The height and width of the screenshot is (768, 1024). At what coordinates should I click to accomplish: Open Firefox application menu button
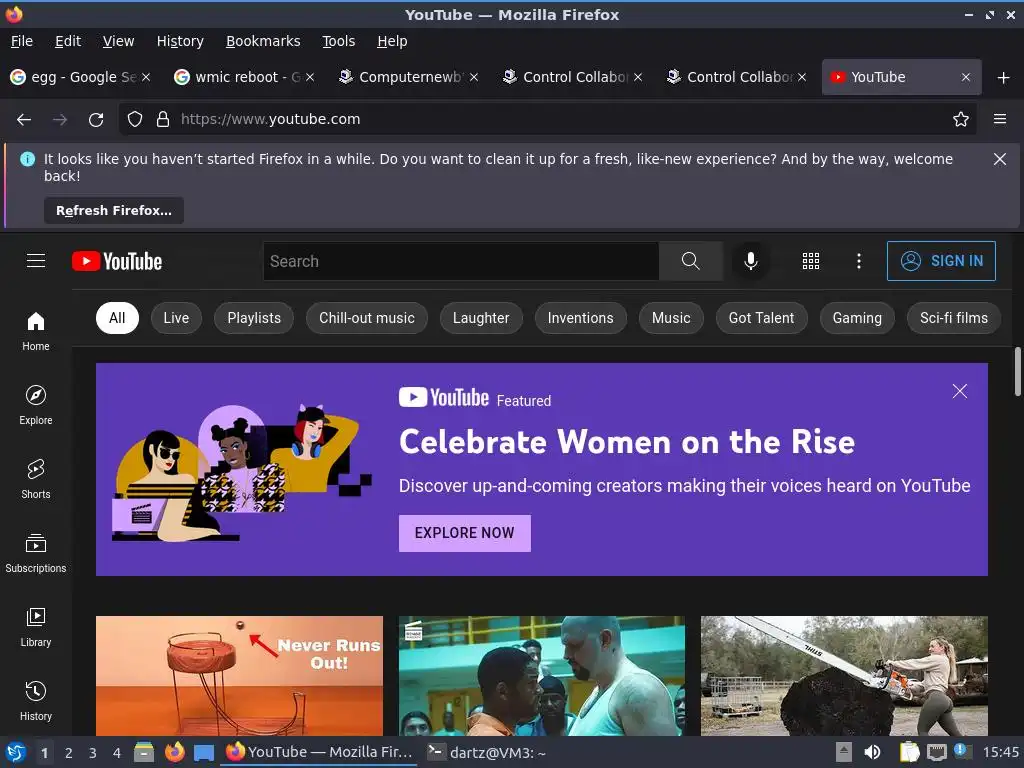click(x=1000, y=120)
